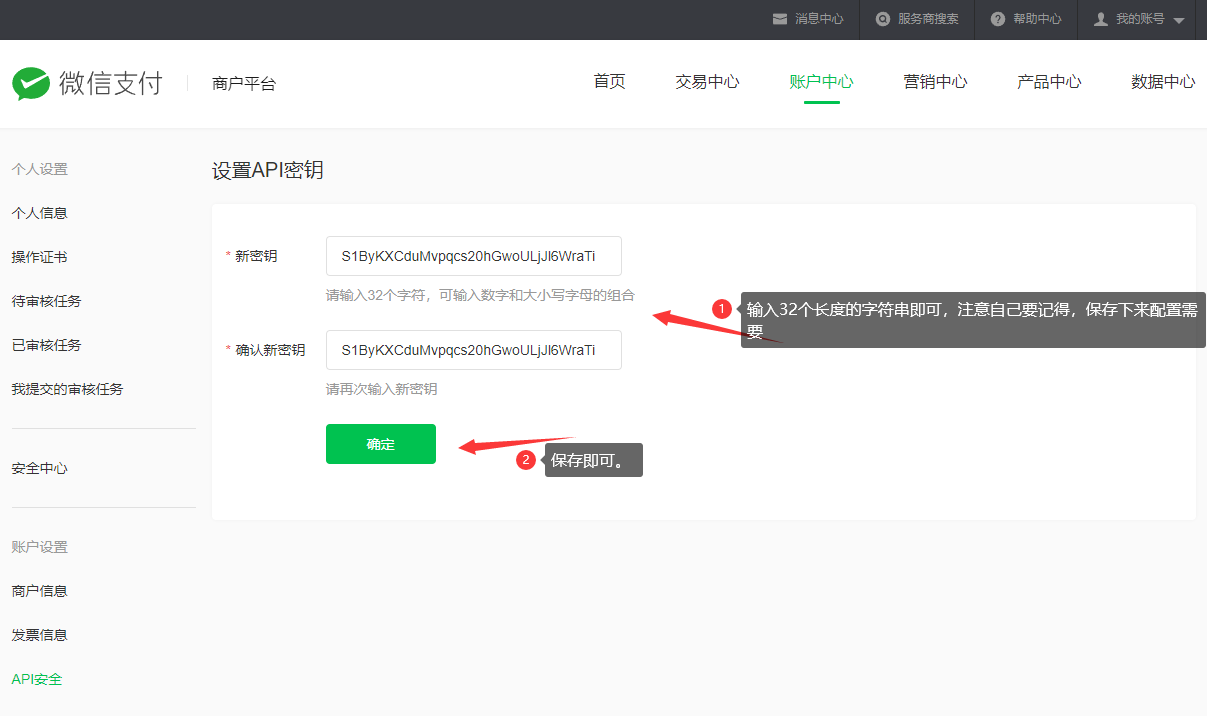Open 商户信息 in the sidebar
Screen dimensions: 1207x716
coord(40,591)
